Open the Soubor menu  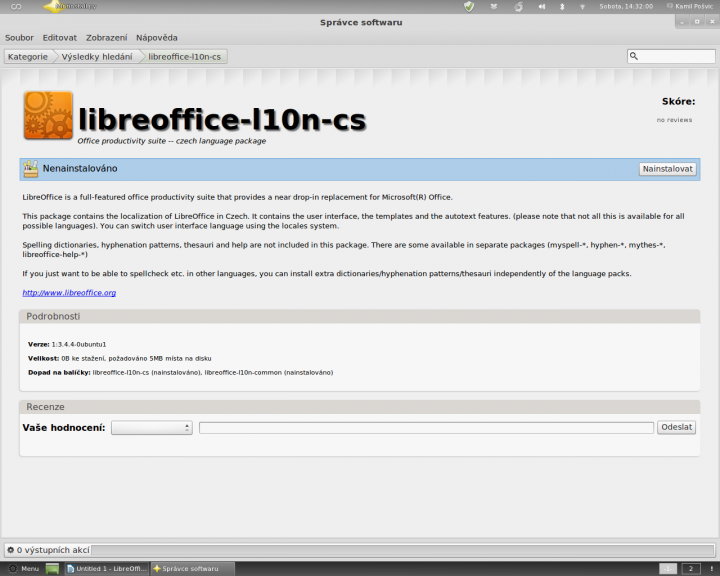pyautogui.click(x=19, y=38)
